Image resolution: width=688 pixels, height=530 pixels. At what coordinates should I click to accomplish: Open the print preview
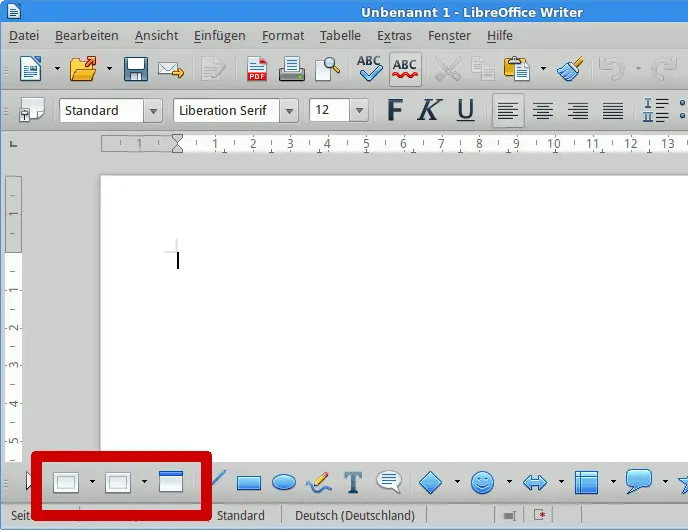327,69
